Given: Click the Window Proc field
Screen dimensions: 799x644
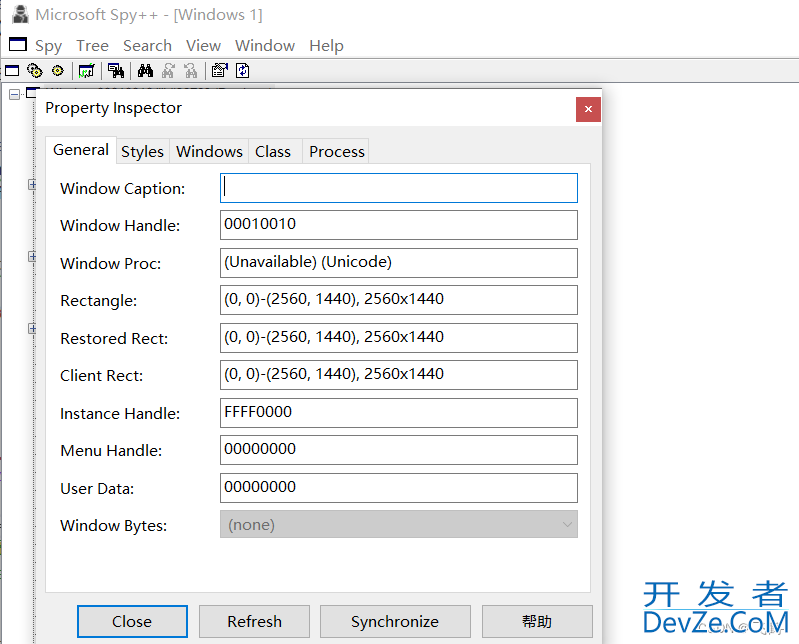Looking at the screenshot, I should [398, 263].
